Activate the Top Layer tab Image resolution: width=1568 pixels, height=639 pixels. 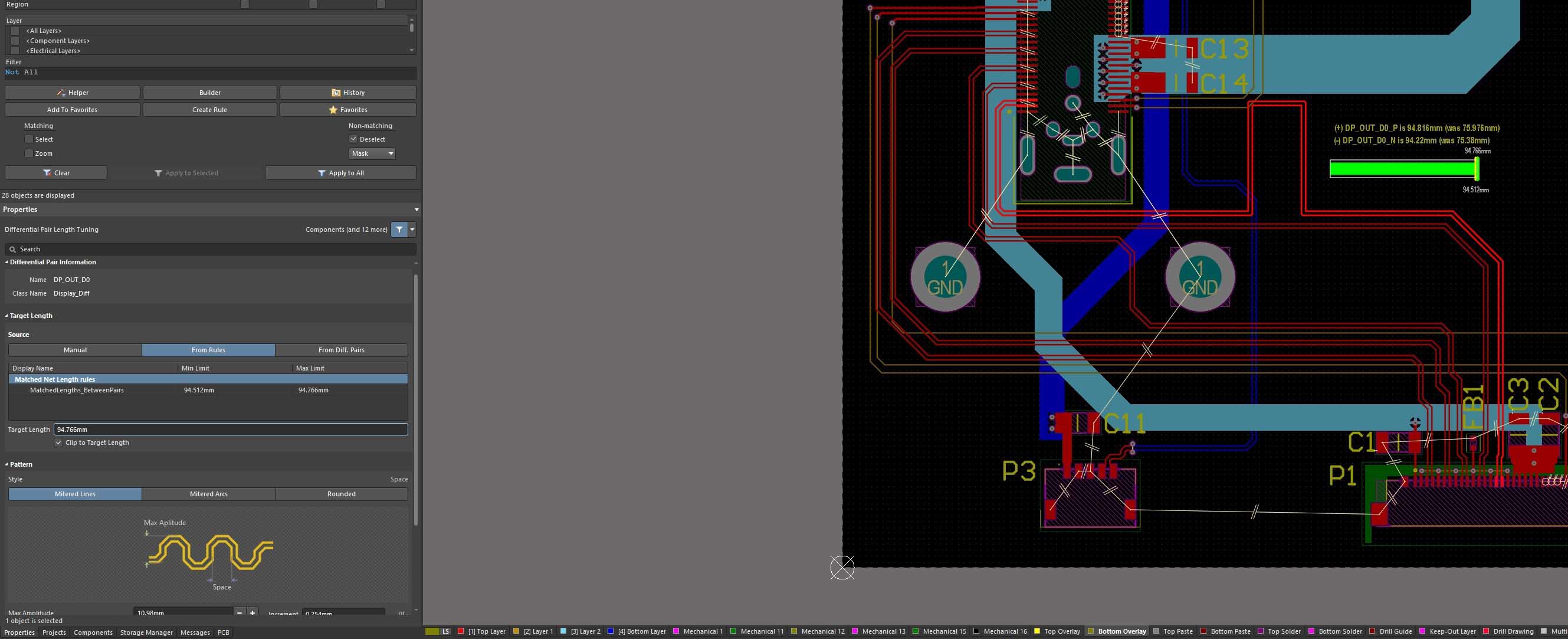pos(484,631)
